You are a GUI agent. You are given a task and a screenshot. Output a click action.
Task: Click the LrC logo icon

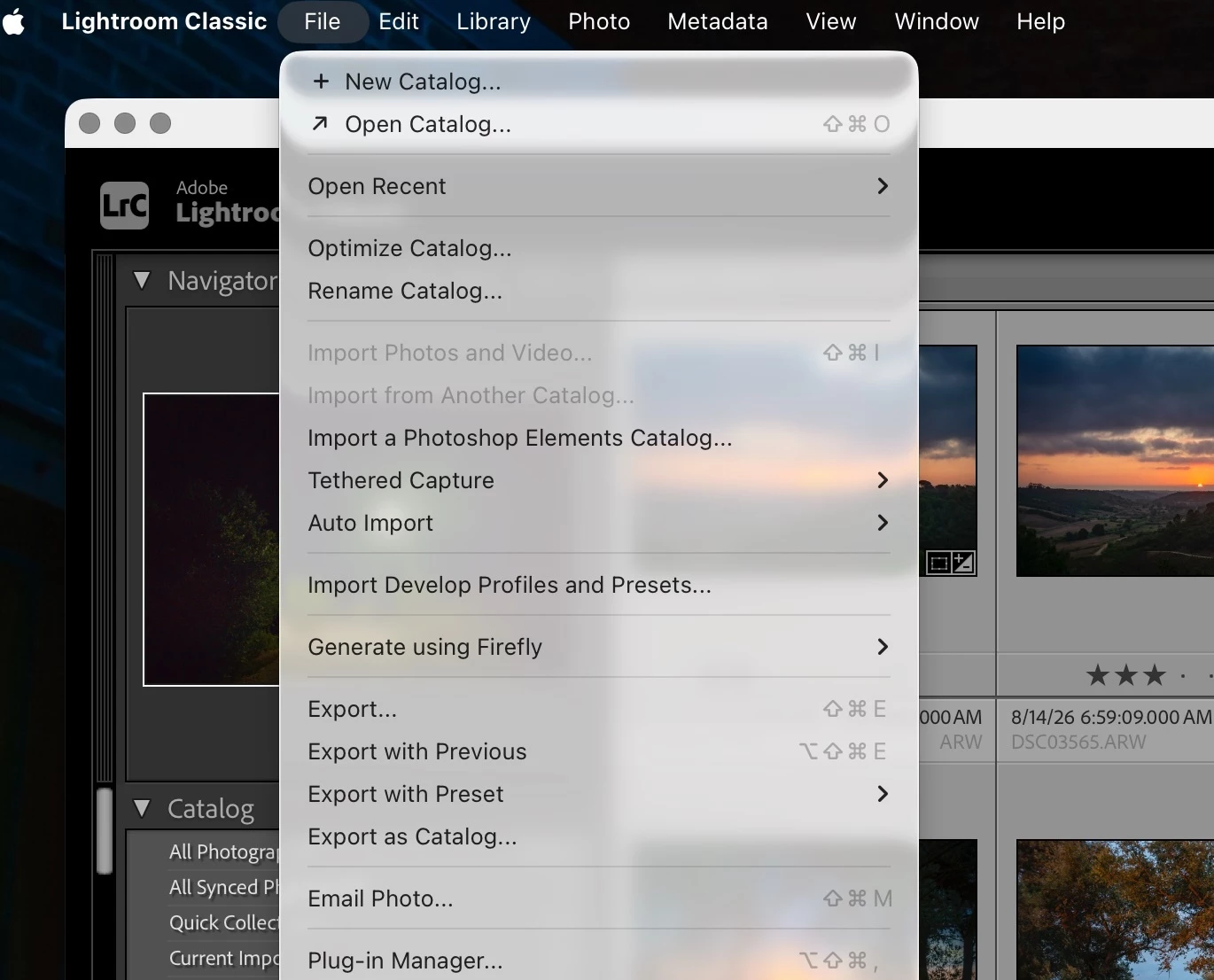(x=124, y=206)
